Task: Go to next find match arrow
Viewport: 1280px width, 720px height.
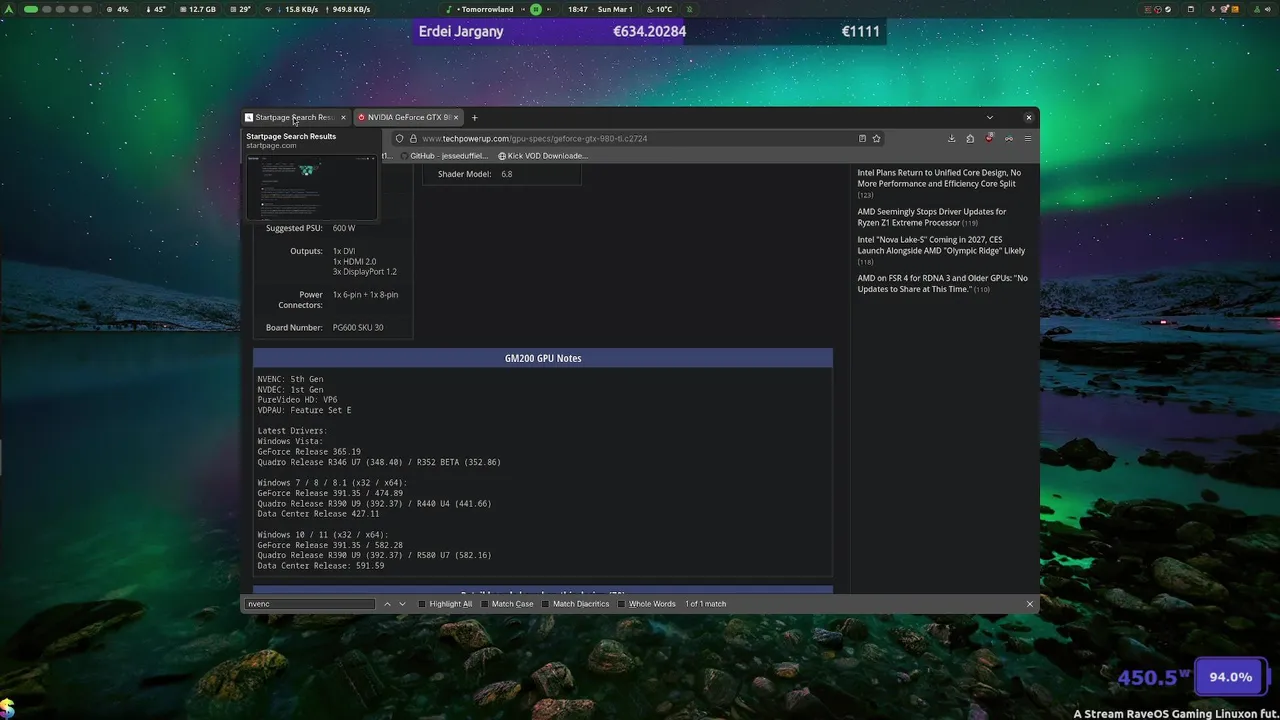Action: pos(402,604)
